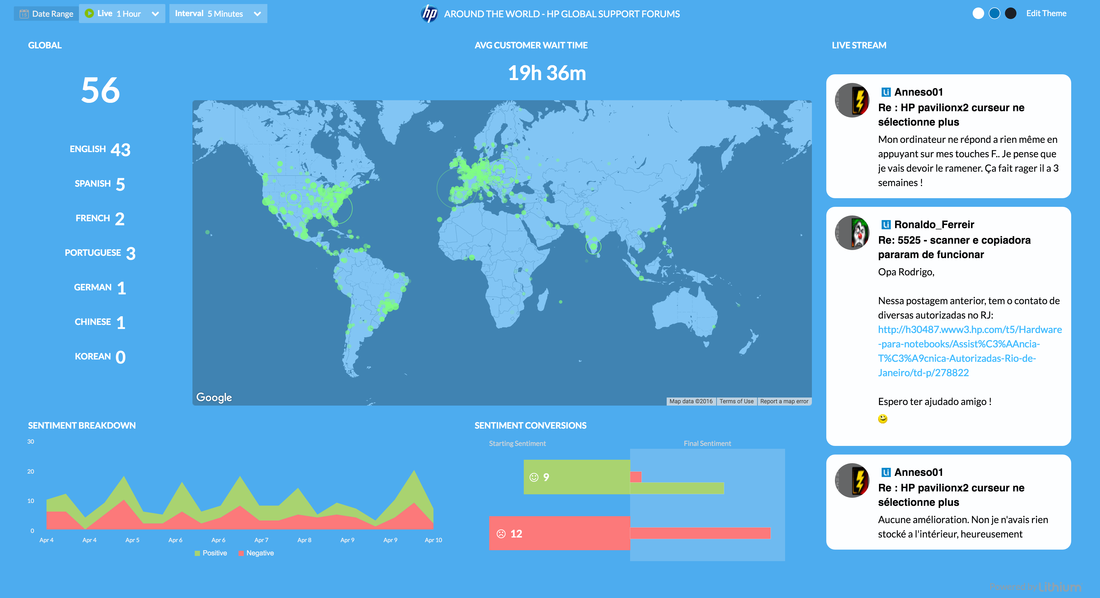The height and width of the screenshot is (598, 1100).
Task: Click the Google logo on the map
Action: (x=214, y=398)
